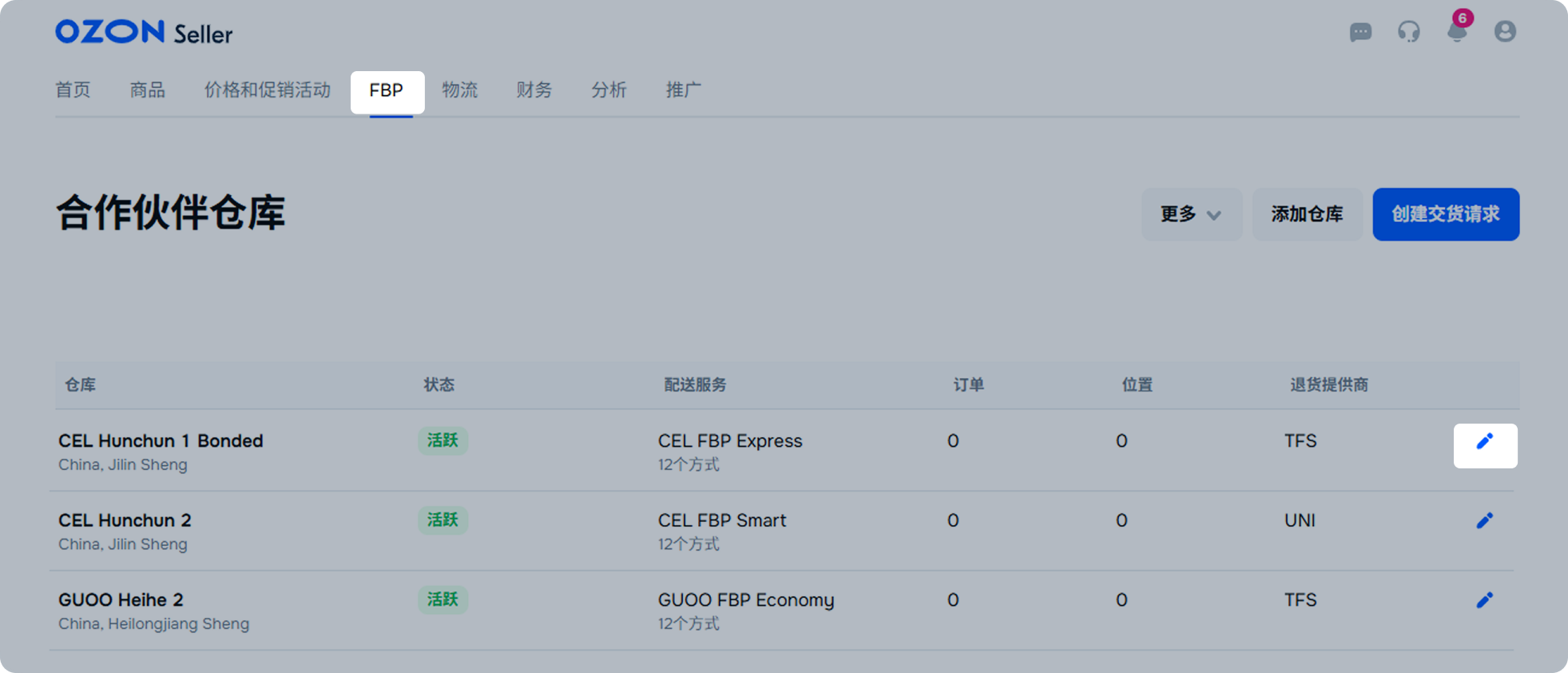1568x673 pixels.
Task: Open notifications bell with 6 badge
Action: click(1458, 32)
